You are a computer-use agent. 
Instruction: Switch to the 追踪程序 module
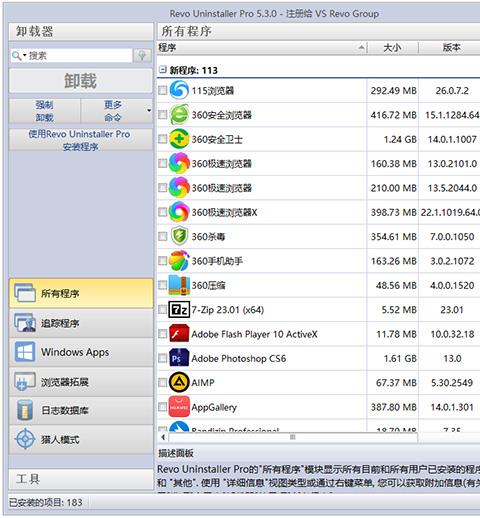81,323
